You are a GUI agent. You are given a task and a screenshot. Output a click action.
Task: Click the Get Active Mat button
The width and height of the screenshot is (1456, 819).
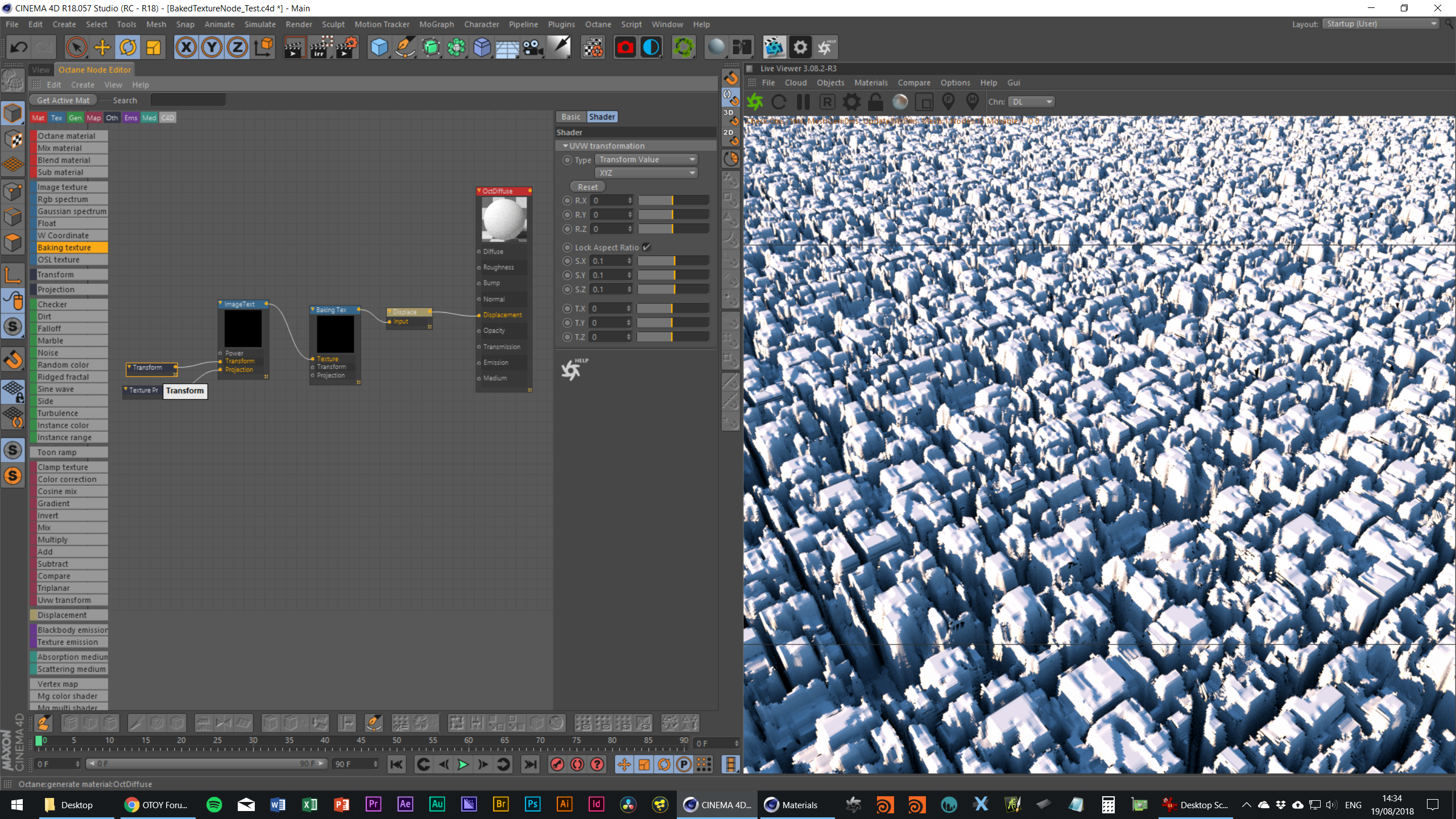pos(63,101)
